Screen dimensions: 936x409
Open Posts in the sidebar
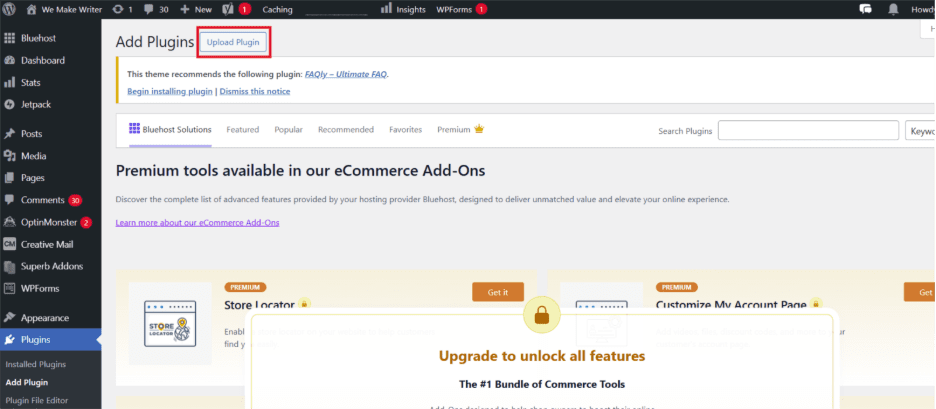pyautogui.click(x=51, y=134)
